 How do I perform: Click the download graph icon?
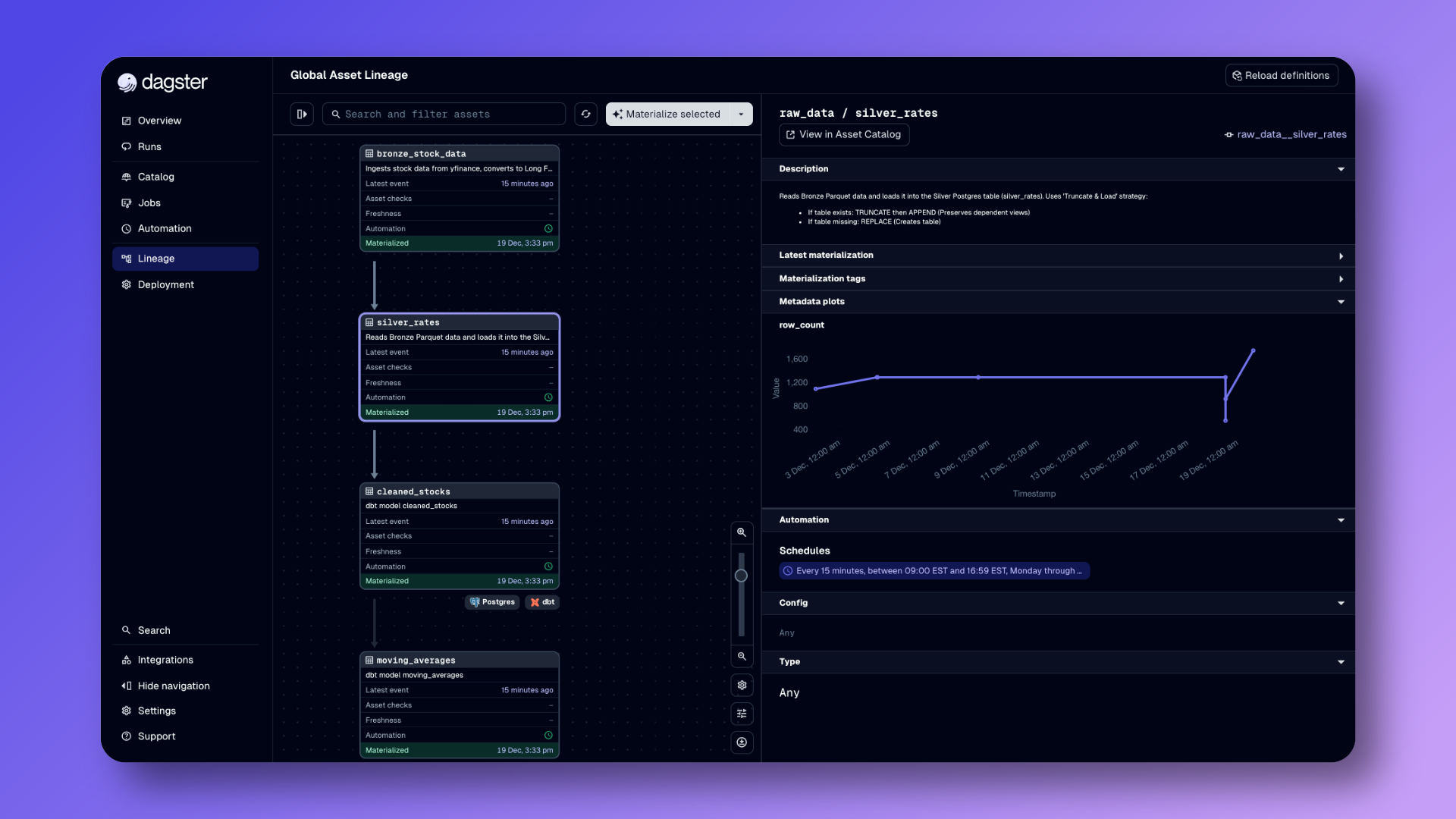click(x=742, y=742)
